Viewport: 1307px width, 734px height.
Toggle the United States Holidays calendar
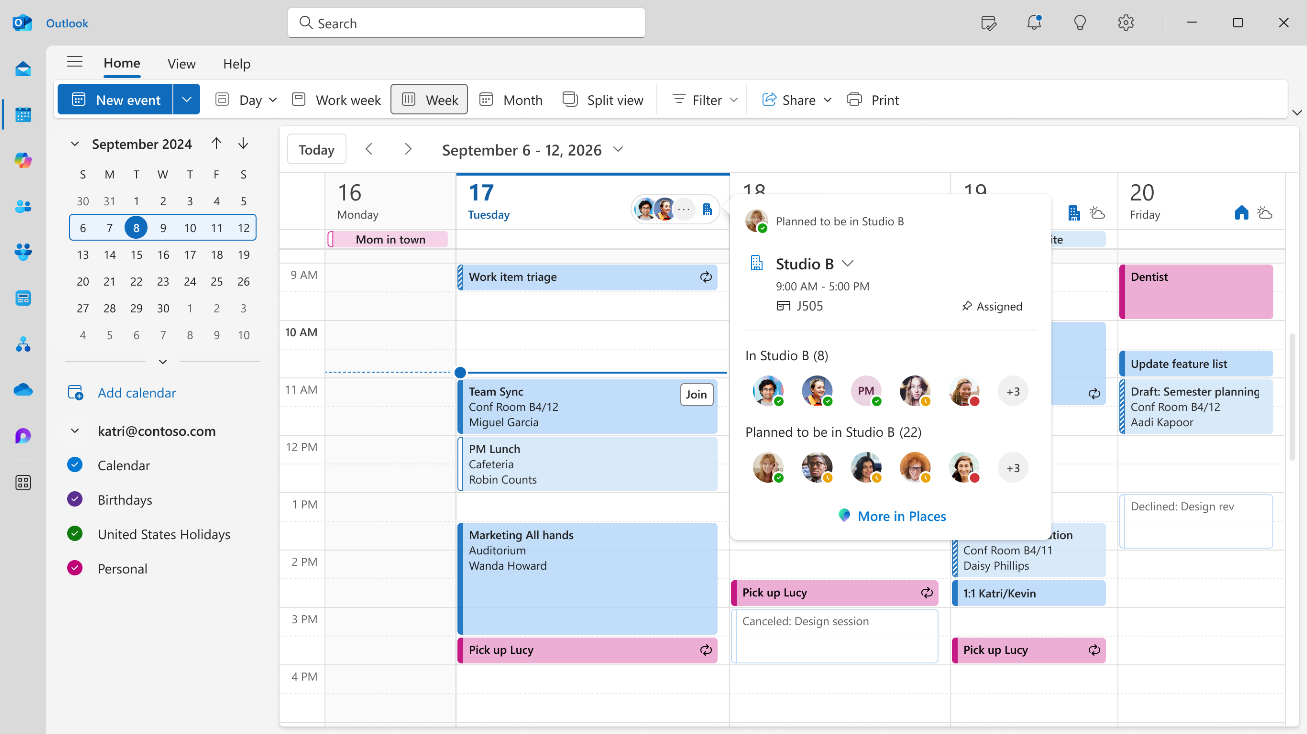tap(74, 534)
